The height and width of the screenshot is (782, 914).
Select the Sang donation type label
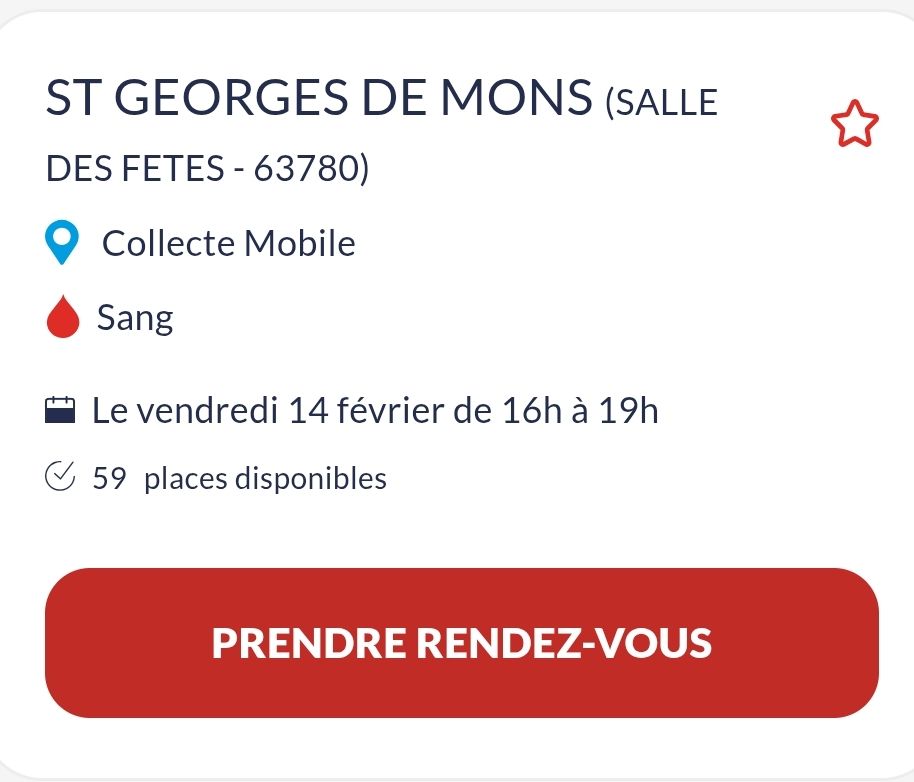(x=135, y=319)
